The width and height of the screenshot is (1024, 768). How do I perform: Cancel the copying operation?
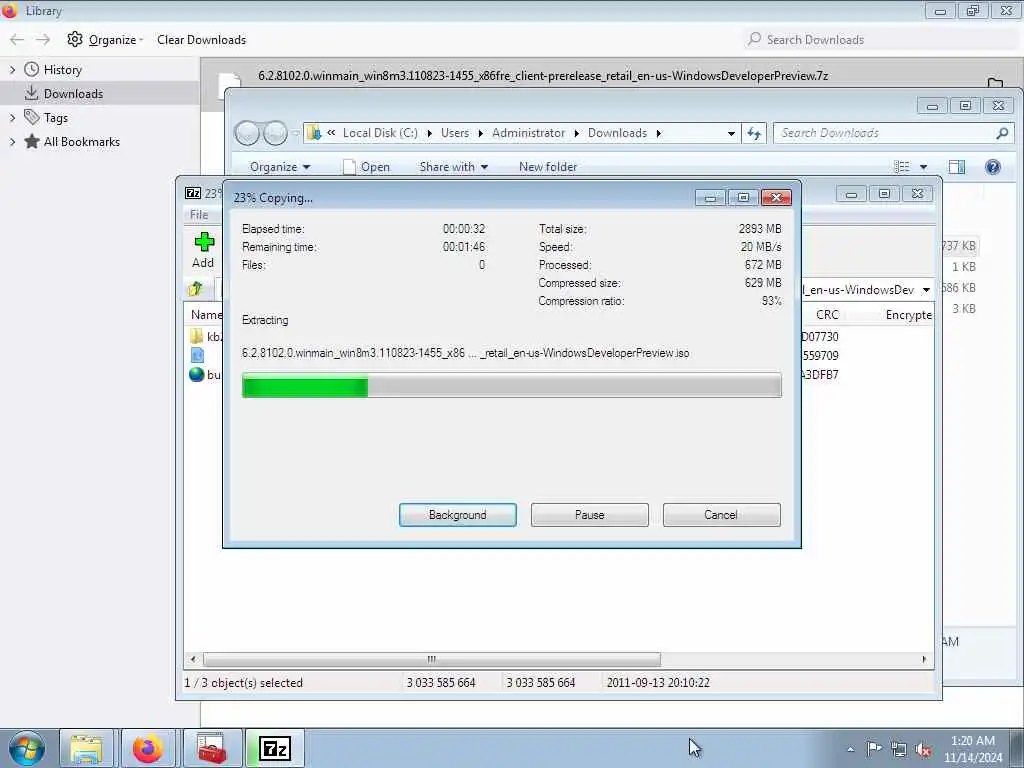[721, 515]
